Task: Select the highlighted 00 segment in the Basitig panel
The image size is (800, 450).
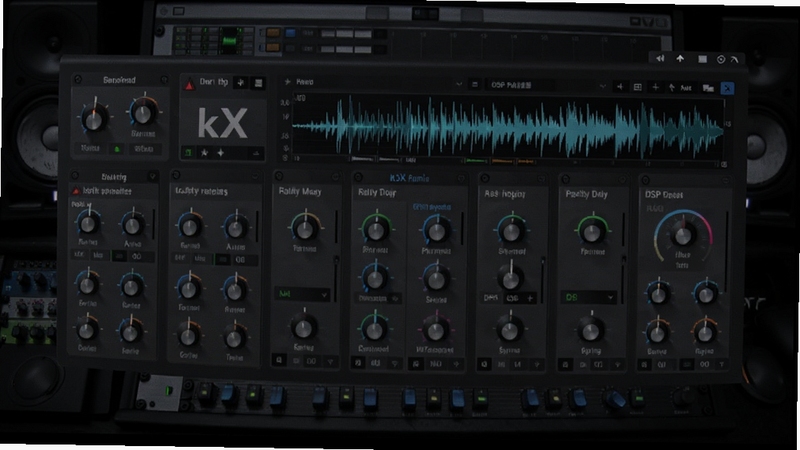Action: coord(119,256)
